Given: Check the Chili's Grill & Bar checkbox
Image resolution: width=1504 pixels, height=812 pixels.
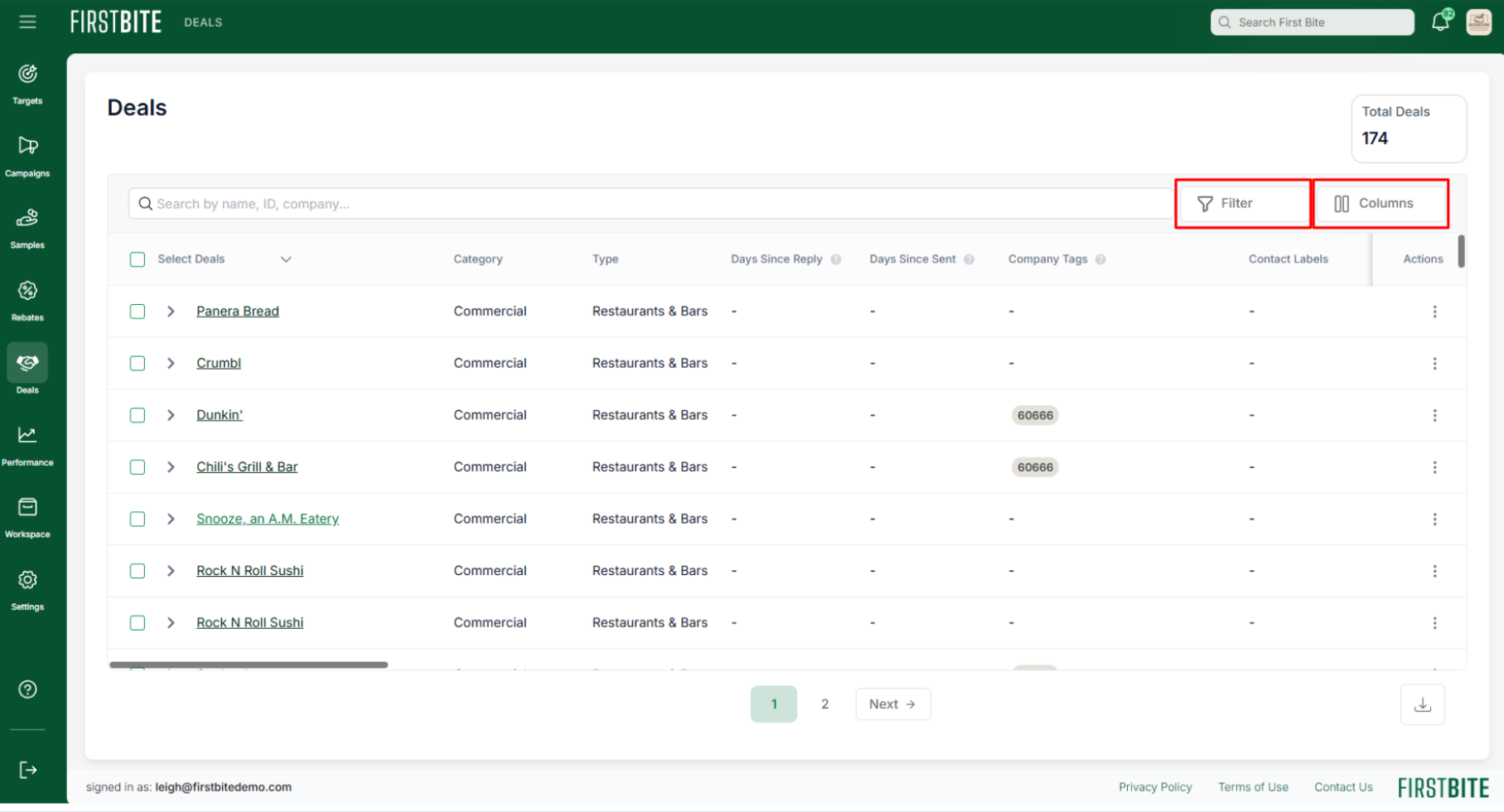Looking at the screenshot, I should [x=138, y=467].
